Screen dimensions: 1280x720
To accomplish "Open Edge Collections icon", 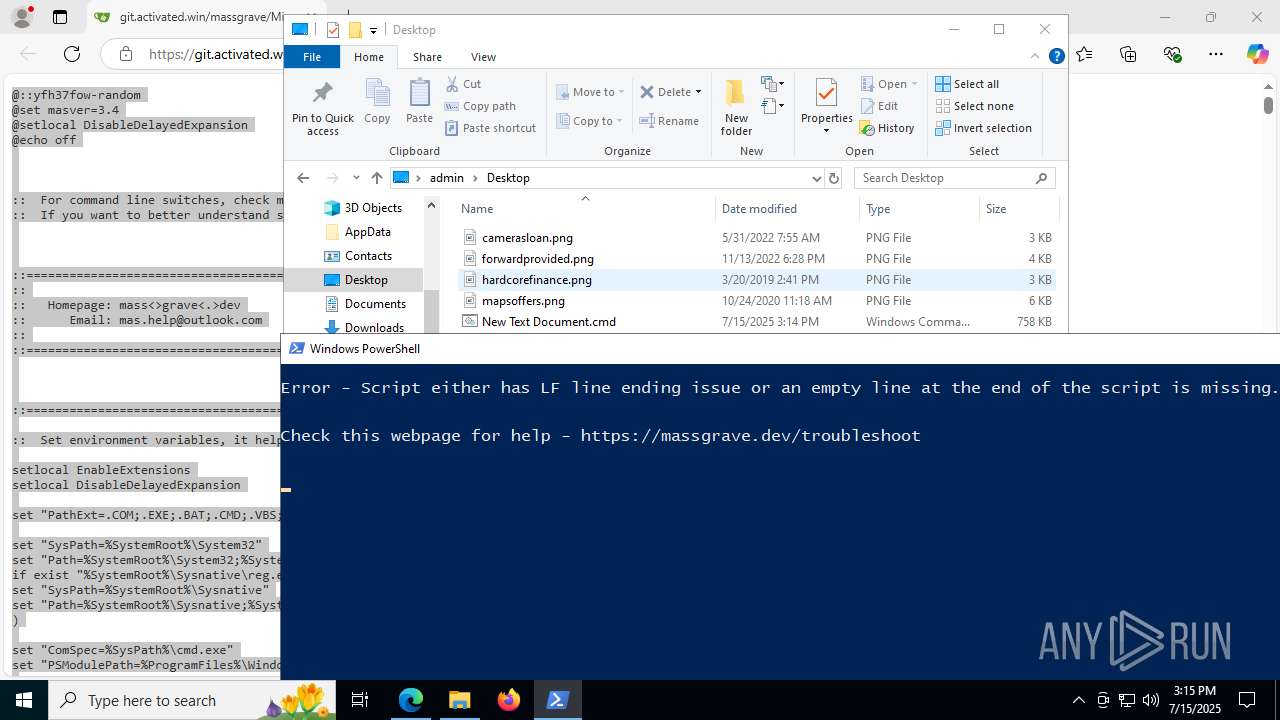I will coord(1128,54).
